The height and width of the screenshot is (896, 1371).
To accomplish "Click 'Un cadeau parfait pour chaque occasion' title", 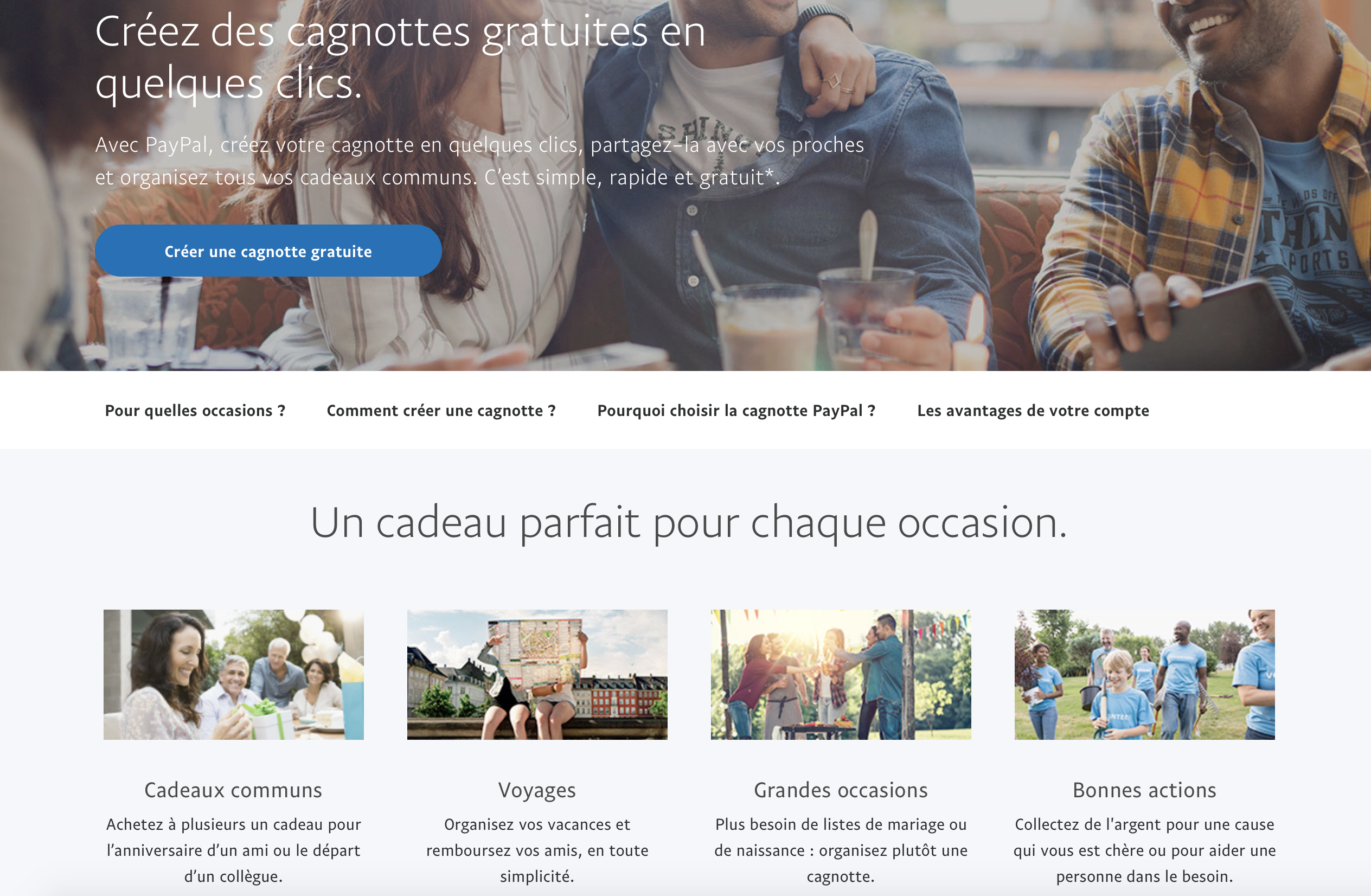I will tap(688, 523).
